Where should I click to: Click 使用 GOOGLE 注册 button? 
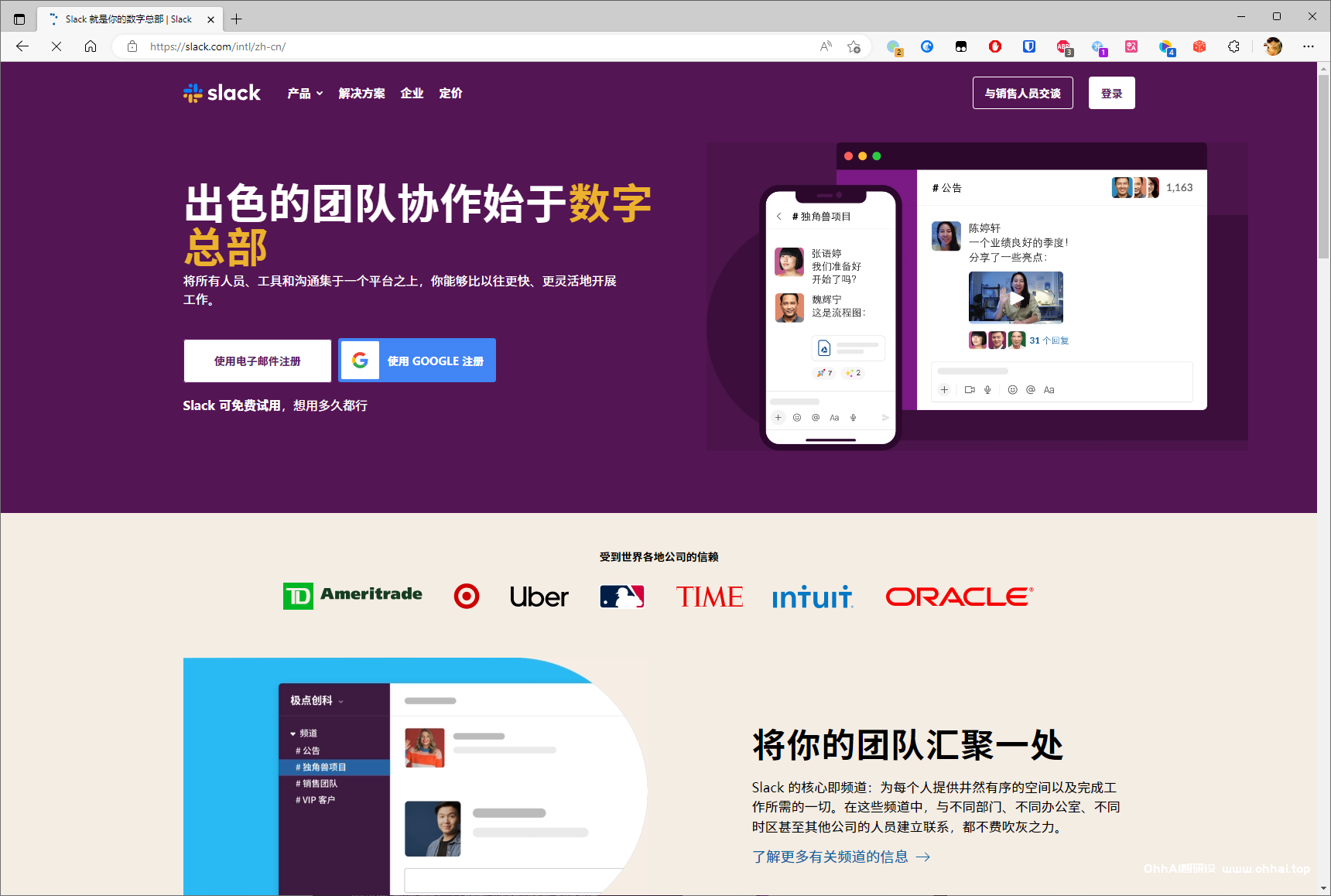coord(417,361)
